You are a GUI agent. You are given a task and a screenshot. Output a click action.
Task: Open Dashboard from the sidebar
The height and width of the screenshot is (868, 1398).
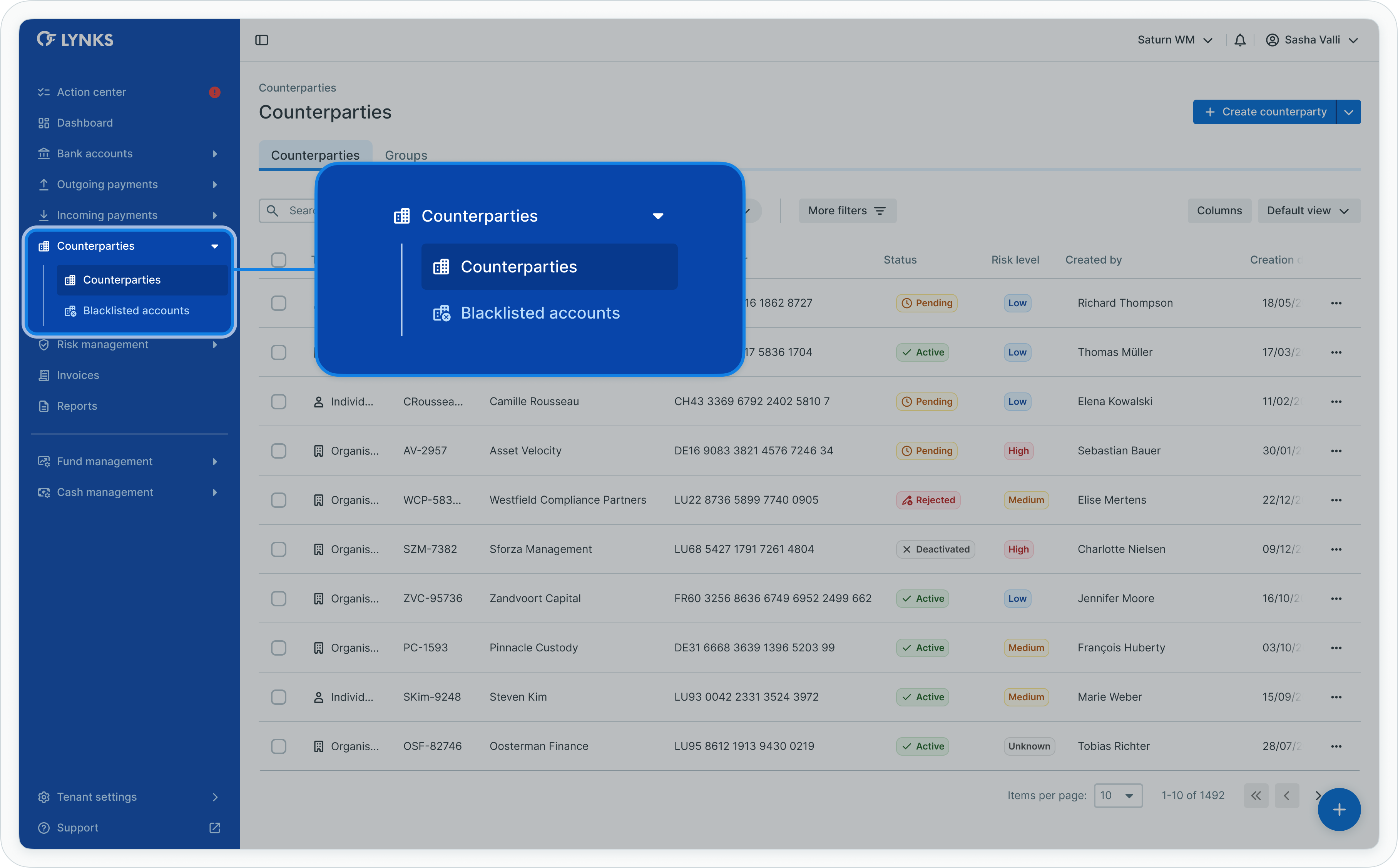click(x=85, y=123)
